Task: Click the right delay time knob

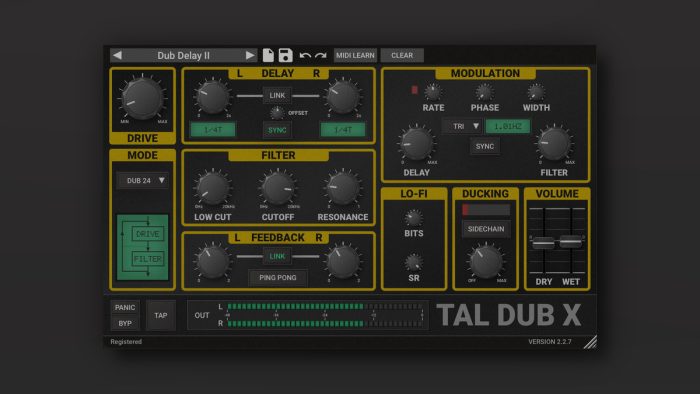Action: click(343, 97)
